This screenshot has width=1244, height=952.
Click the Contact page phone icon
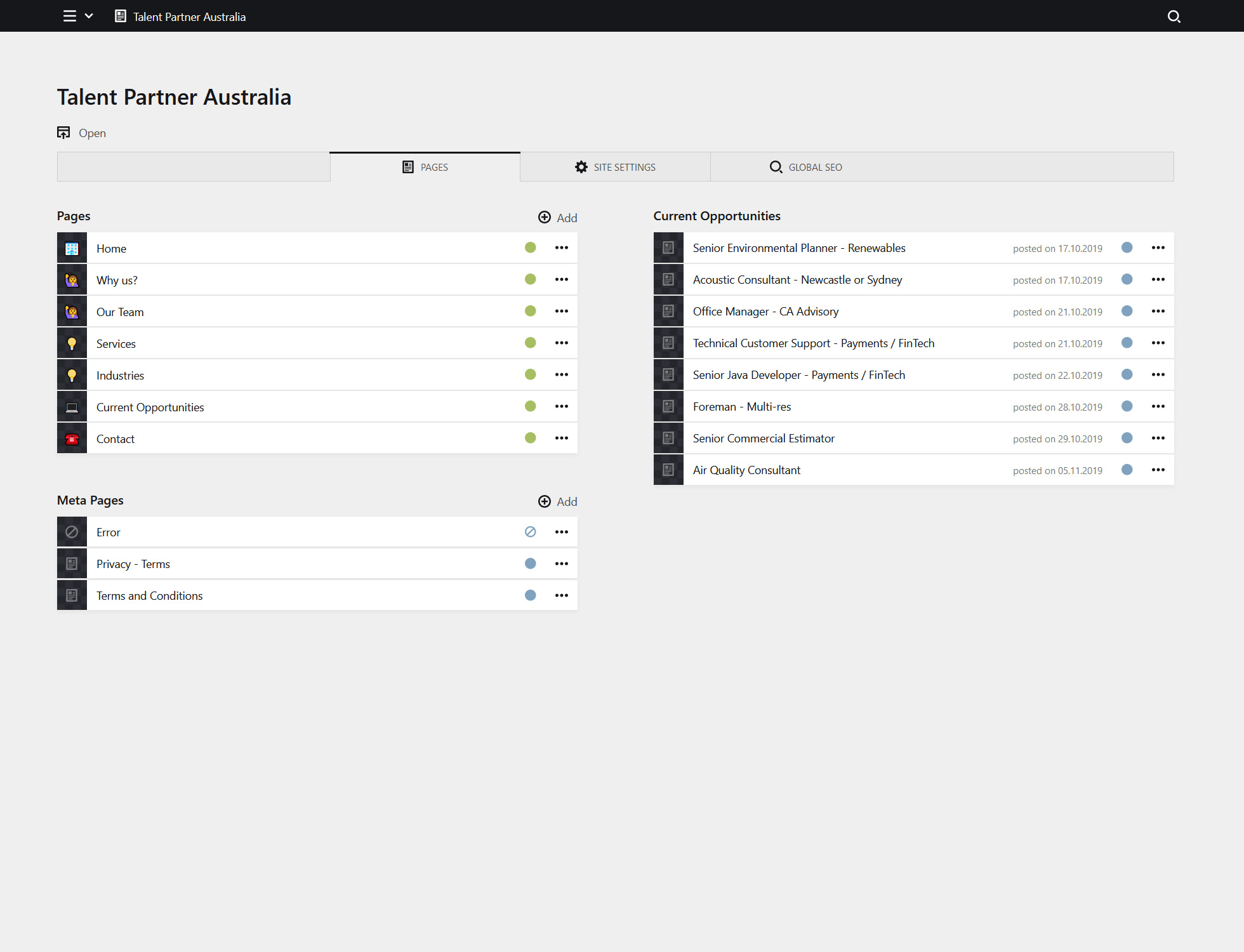(72, 438)
